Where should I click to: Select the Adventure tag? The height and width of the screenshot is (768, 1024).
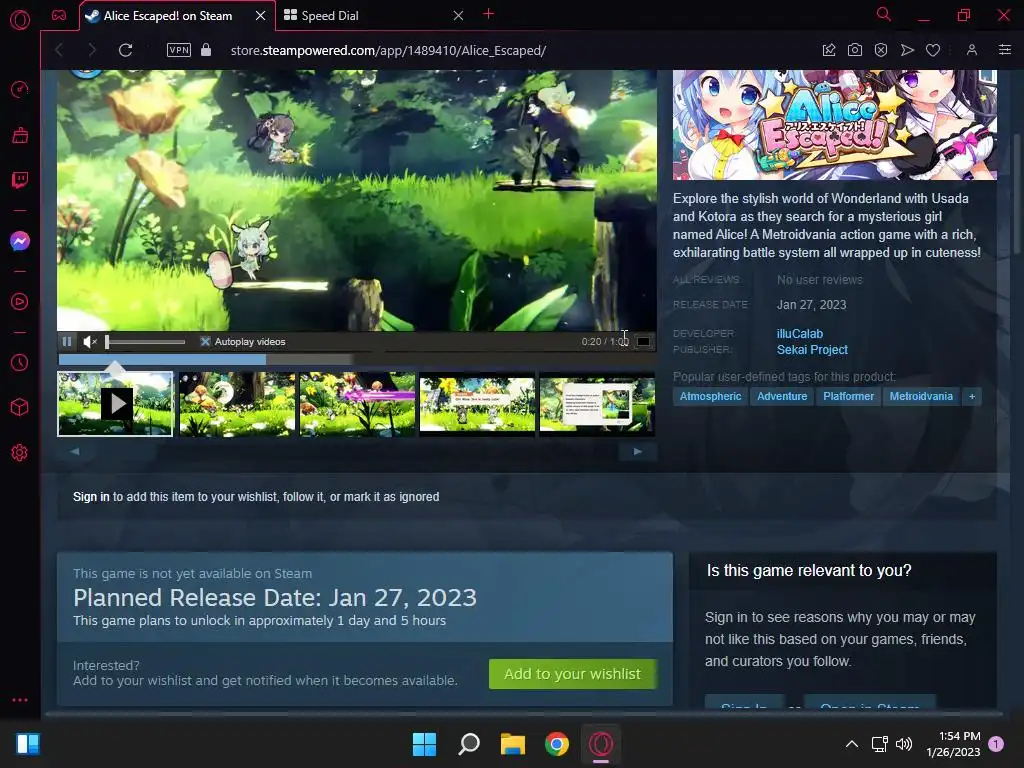click(782, 396)
